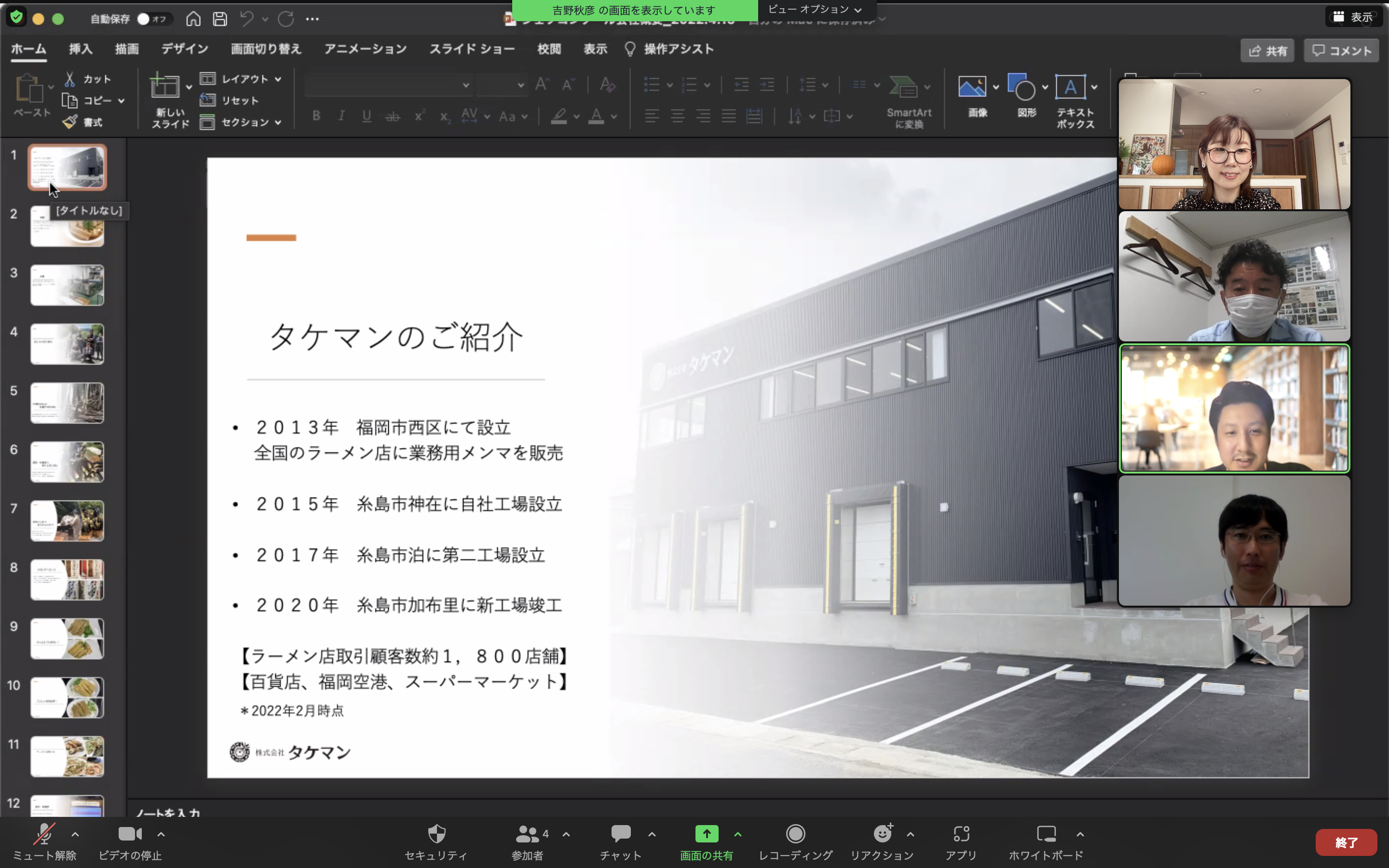The width and height of the screenshot is (1389, 868).
Task: Stop video in Zoom toolbar
Action: 130,841
